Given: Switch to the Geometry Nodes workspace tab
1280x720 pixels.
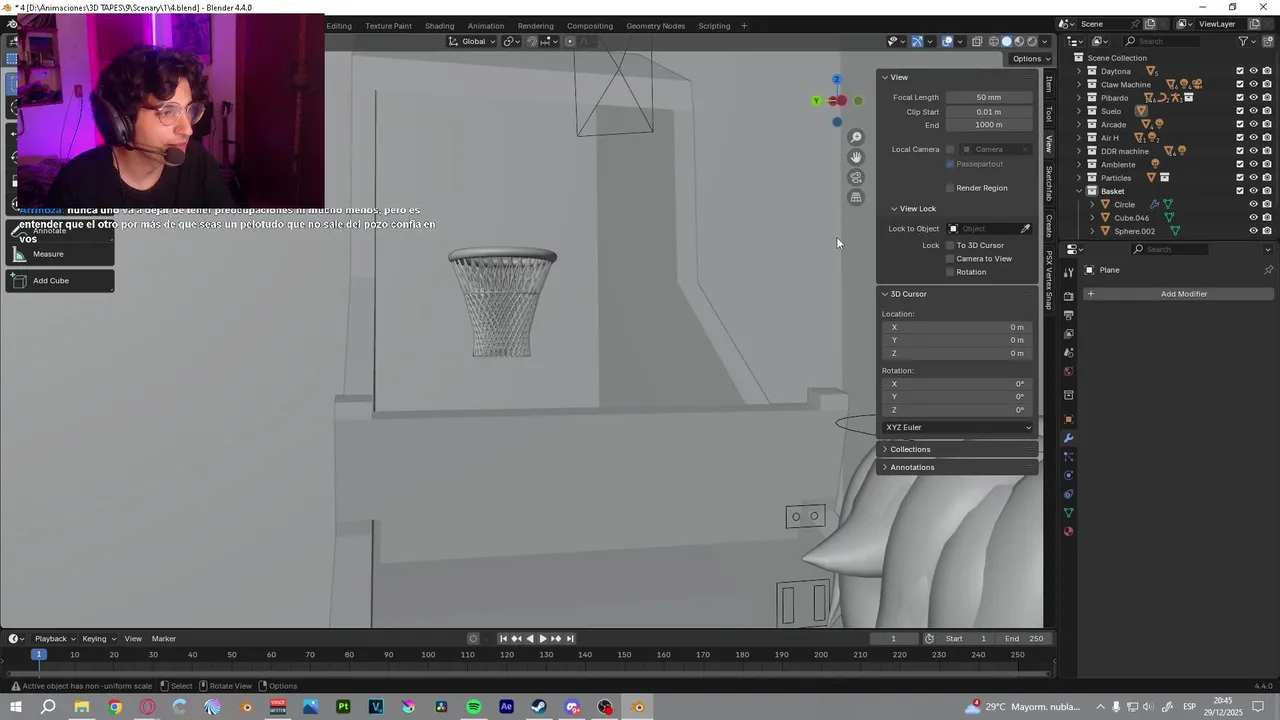Looking at the screenshot, I should (655, 26).
